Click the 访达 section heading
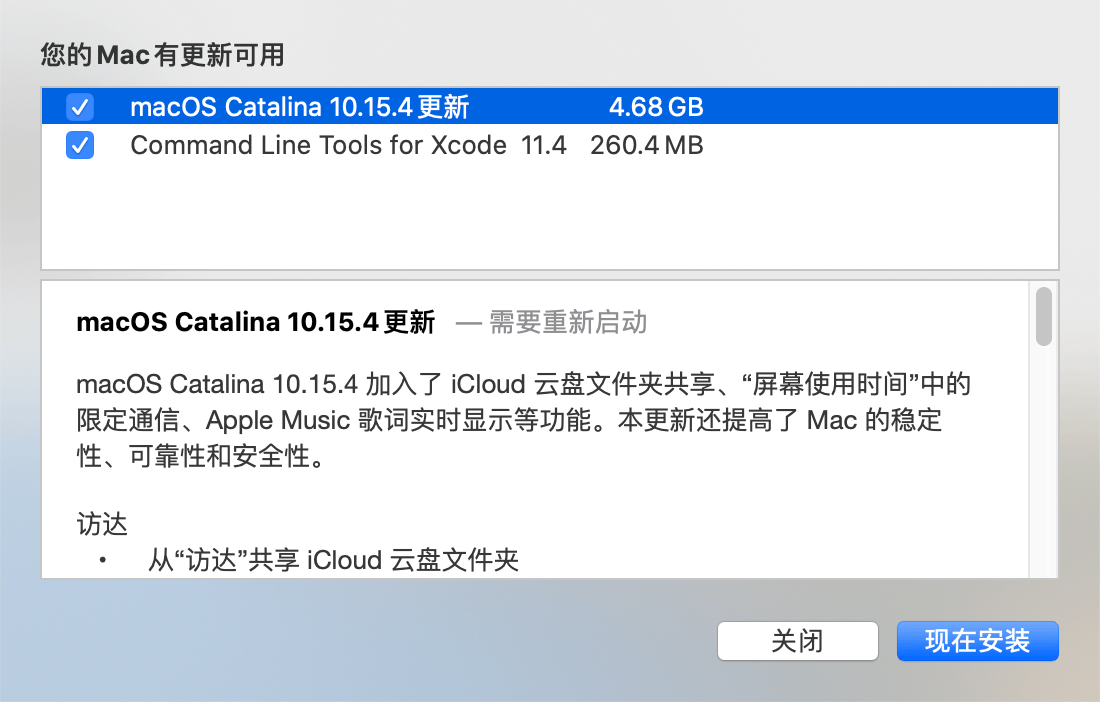Screen dimensions: 1100x702 tap(102, 524)
